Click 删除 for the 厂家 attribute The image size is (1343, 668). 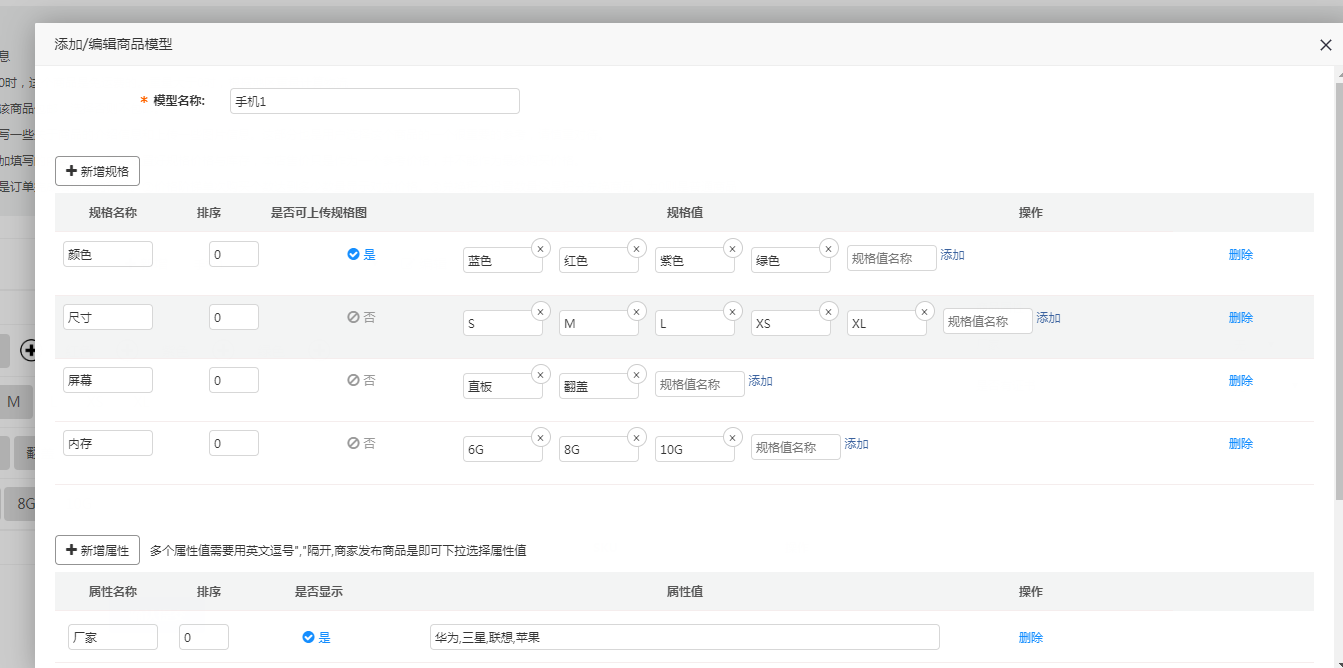[x=1031, y=637]
